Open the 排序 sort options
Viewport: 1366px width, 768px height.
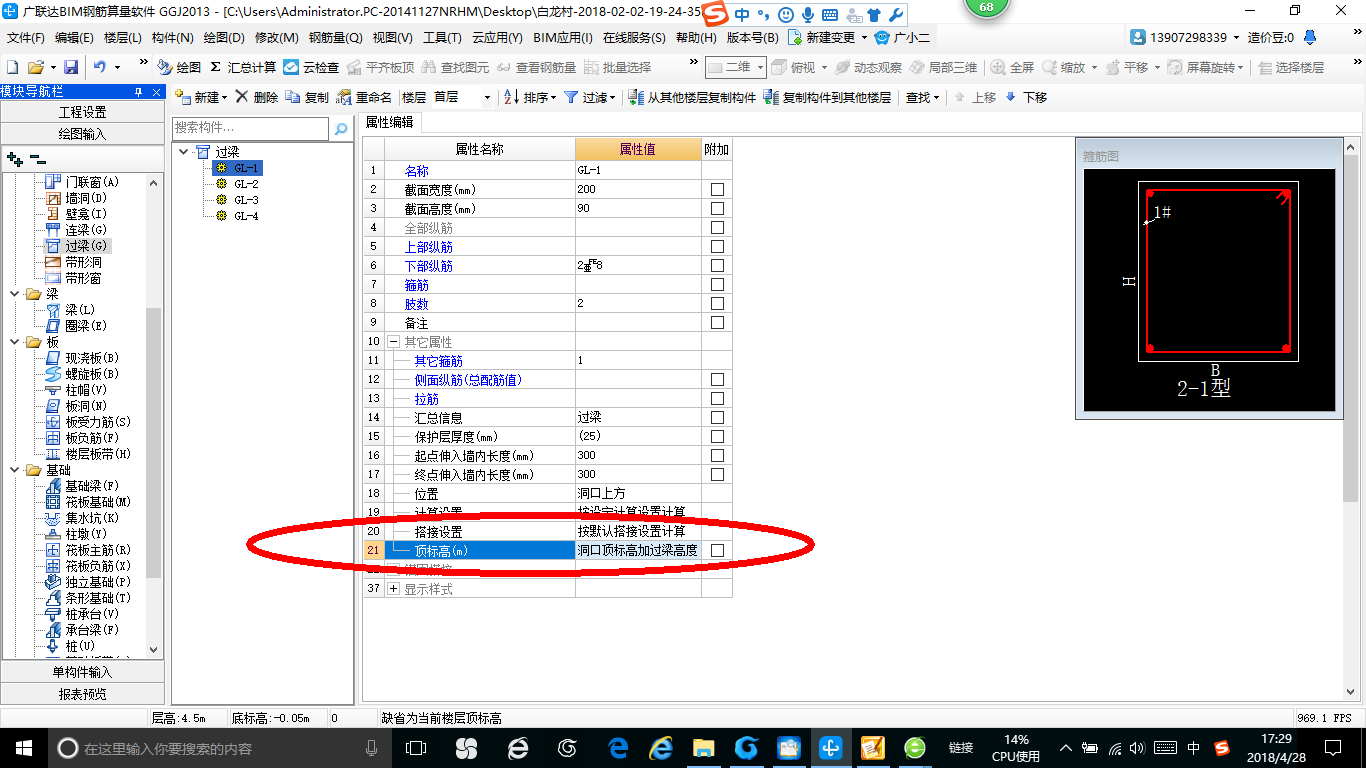(x=530, y=97)
